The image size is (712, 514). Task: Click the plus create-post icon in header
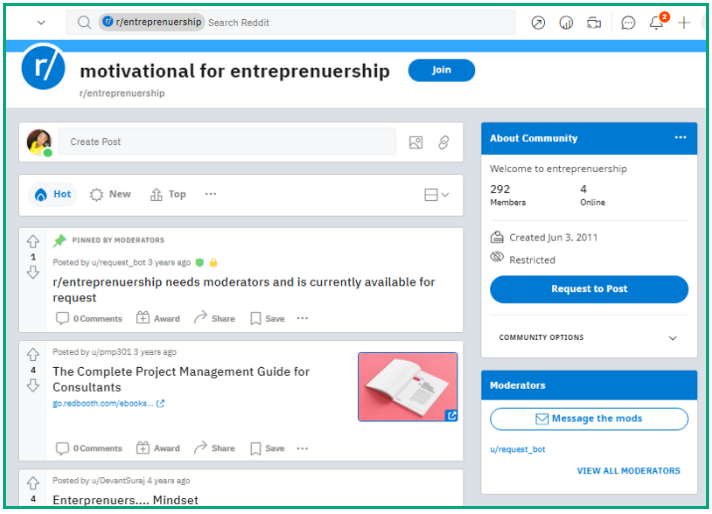coord(684,22)
